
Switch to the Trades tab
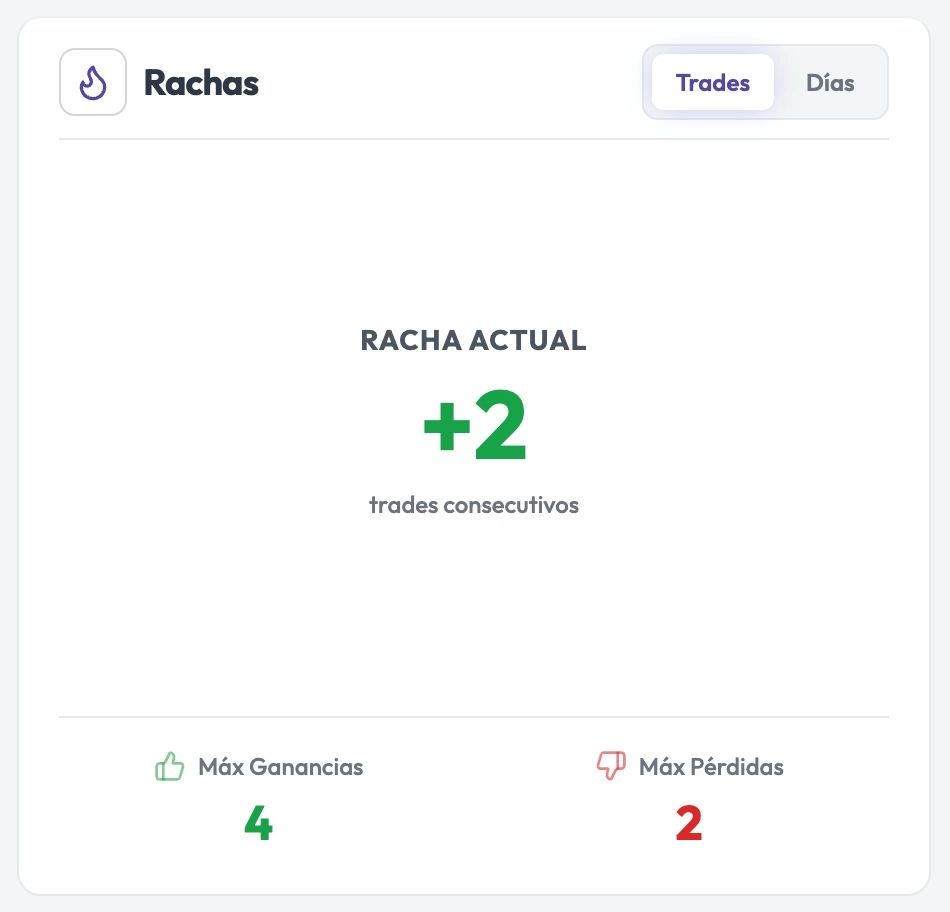coord(712,82)
